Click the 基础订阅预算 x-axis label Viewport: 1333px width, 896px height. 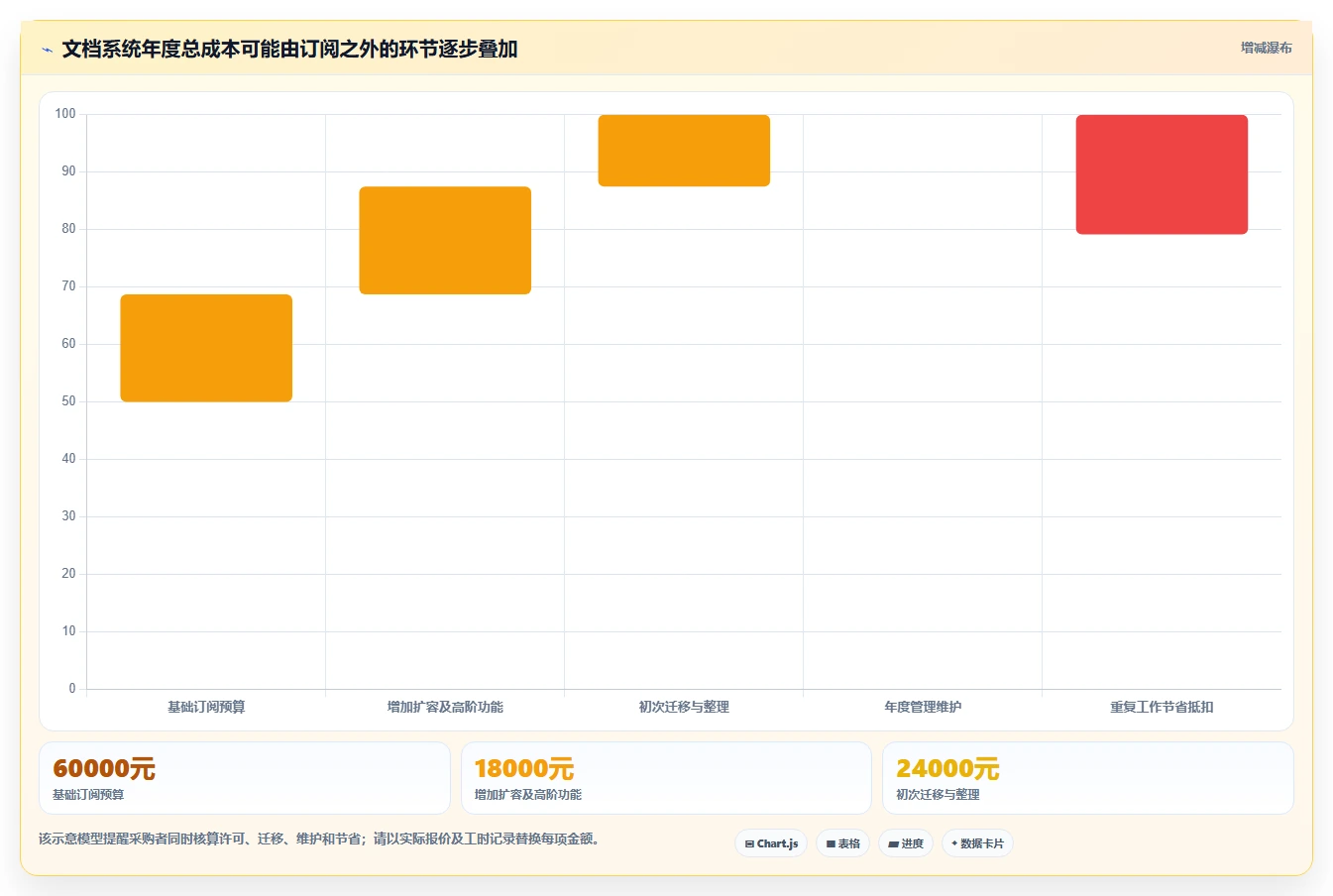point(206,707)
